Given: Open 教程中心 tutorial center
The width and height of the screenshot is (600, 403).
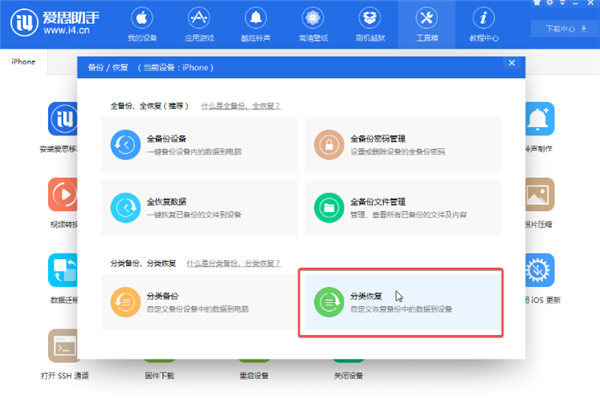Looking at the screenshot, I should (485, 27).
